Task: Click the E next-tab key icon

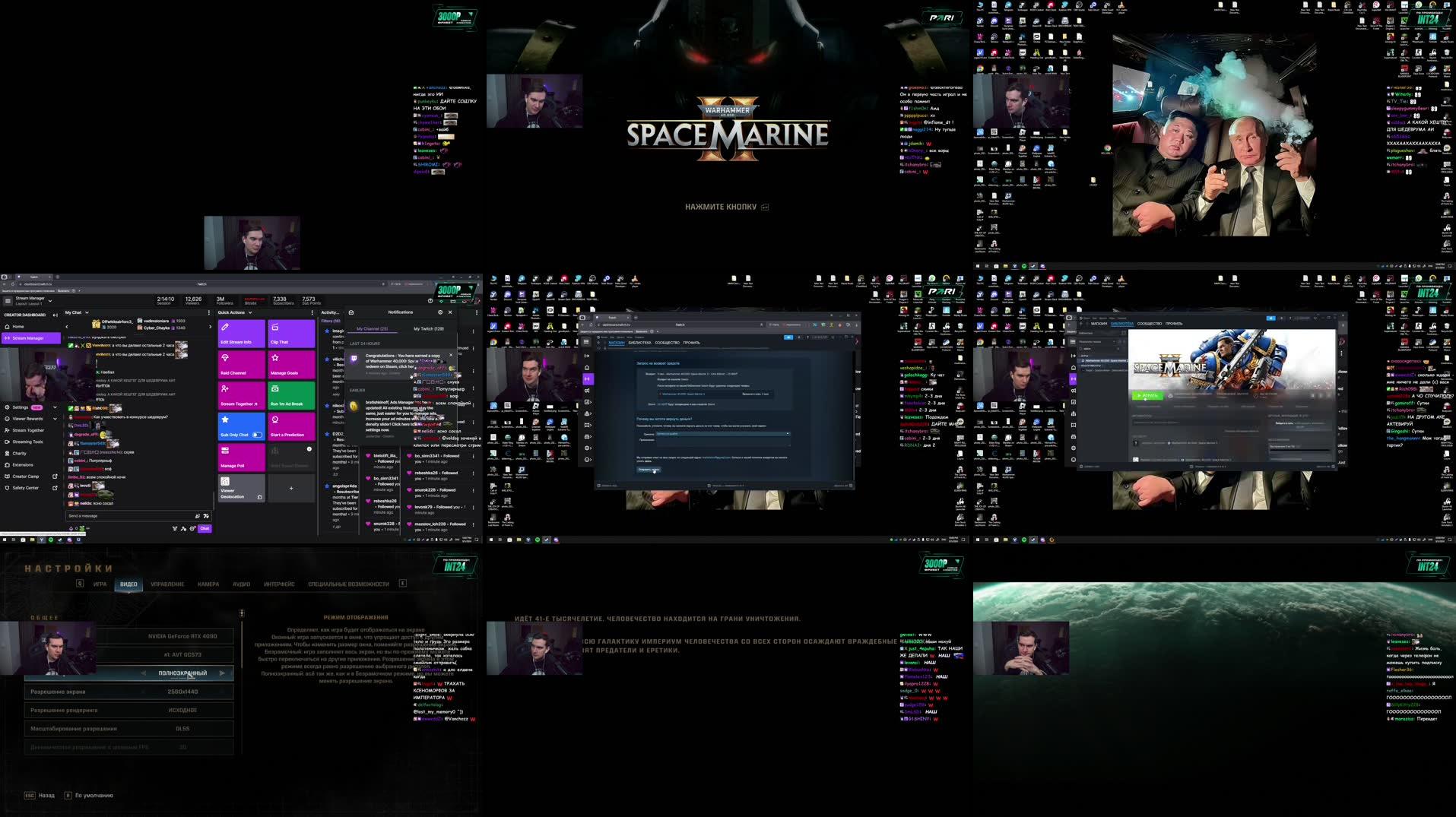Action: (x=402, y=584)
